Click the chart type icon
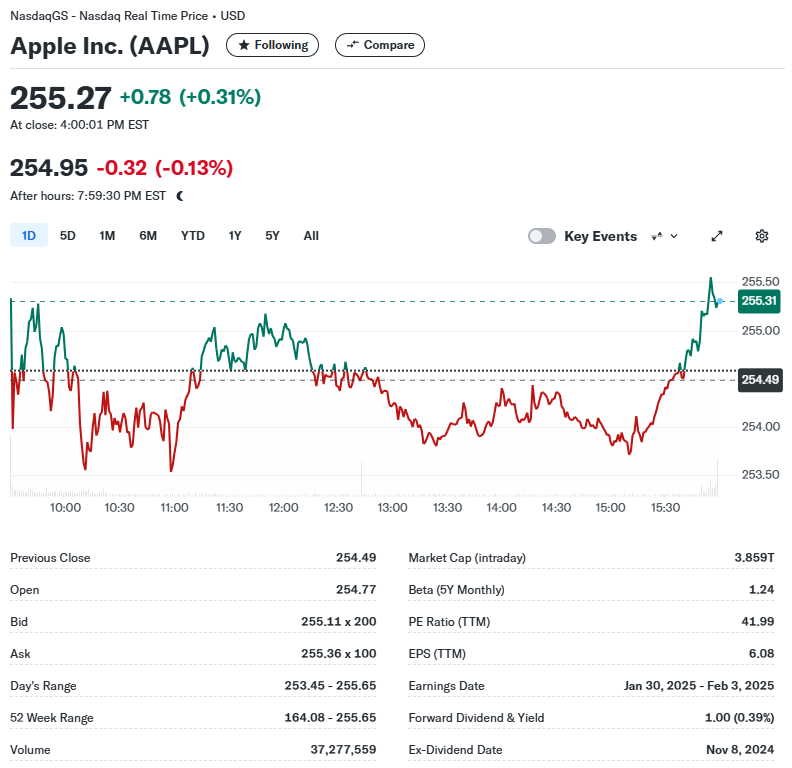 tap(657, 236)
